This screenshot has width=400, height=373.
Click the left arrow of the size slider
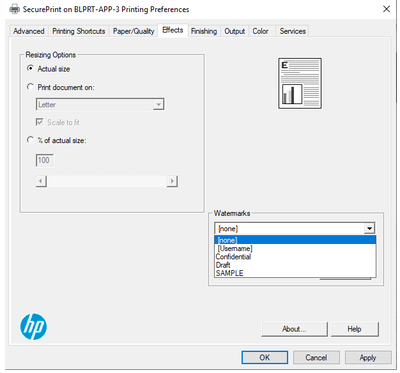tap(41, 181)
